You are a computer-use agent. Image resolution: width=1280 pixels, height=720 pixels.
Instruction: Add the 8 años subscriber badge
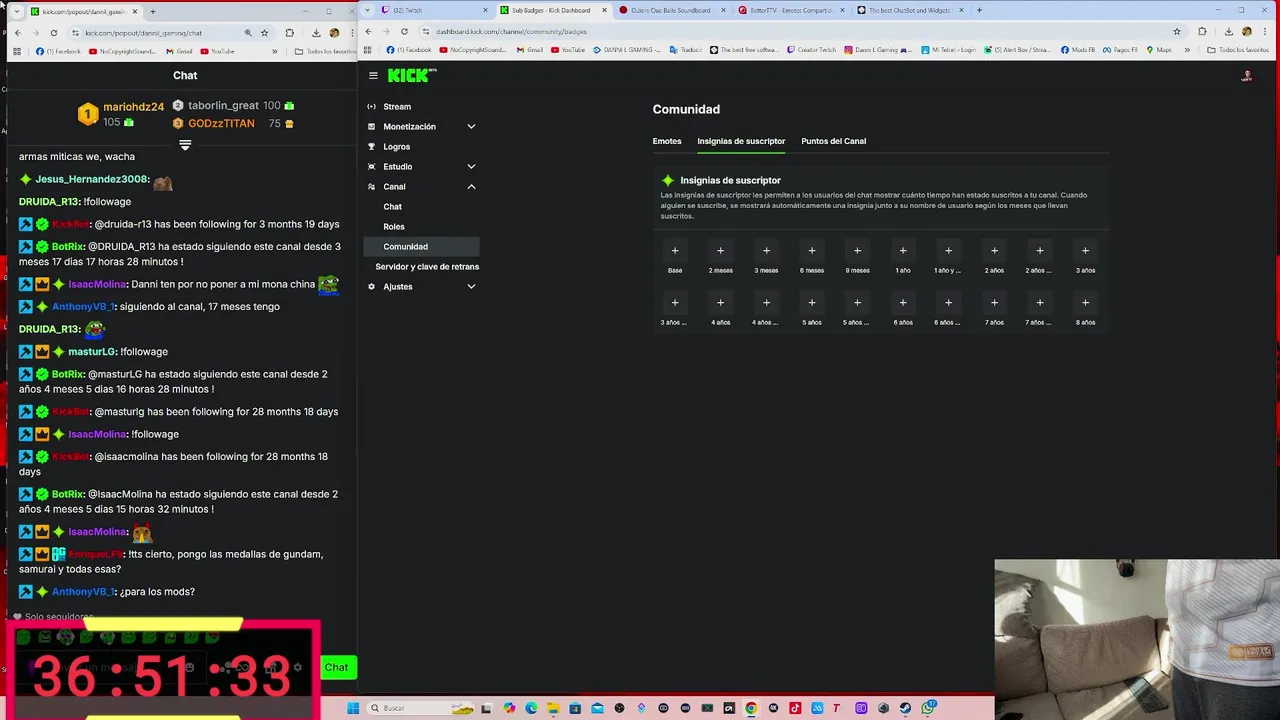point(1085,303)
